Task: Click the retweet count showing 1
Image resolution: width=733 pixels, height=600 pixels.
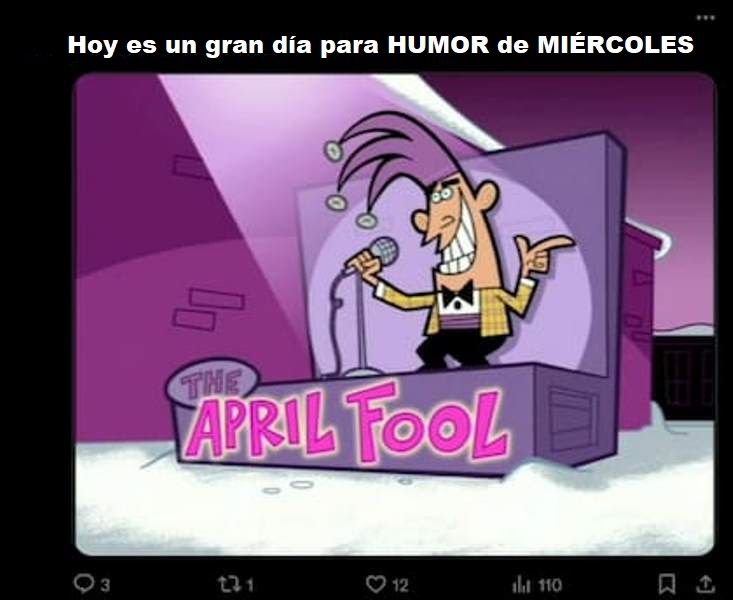Action: pyautogui.click(x=250, y=585)
